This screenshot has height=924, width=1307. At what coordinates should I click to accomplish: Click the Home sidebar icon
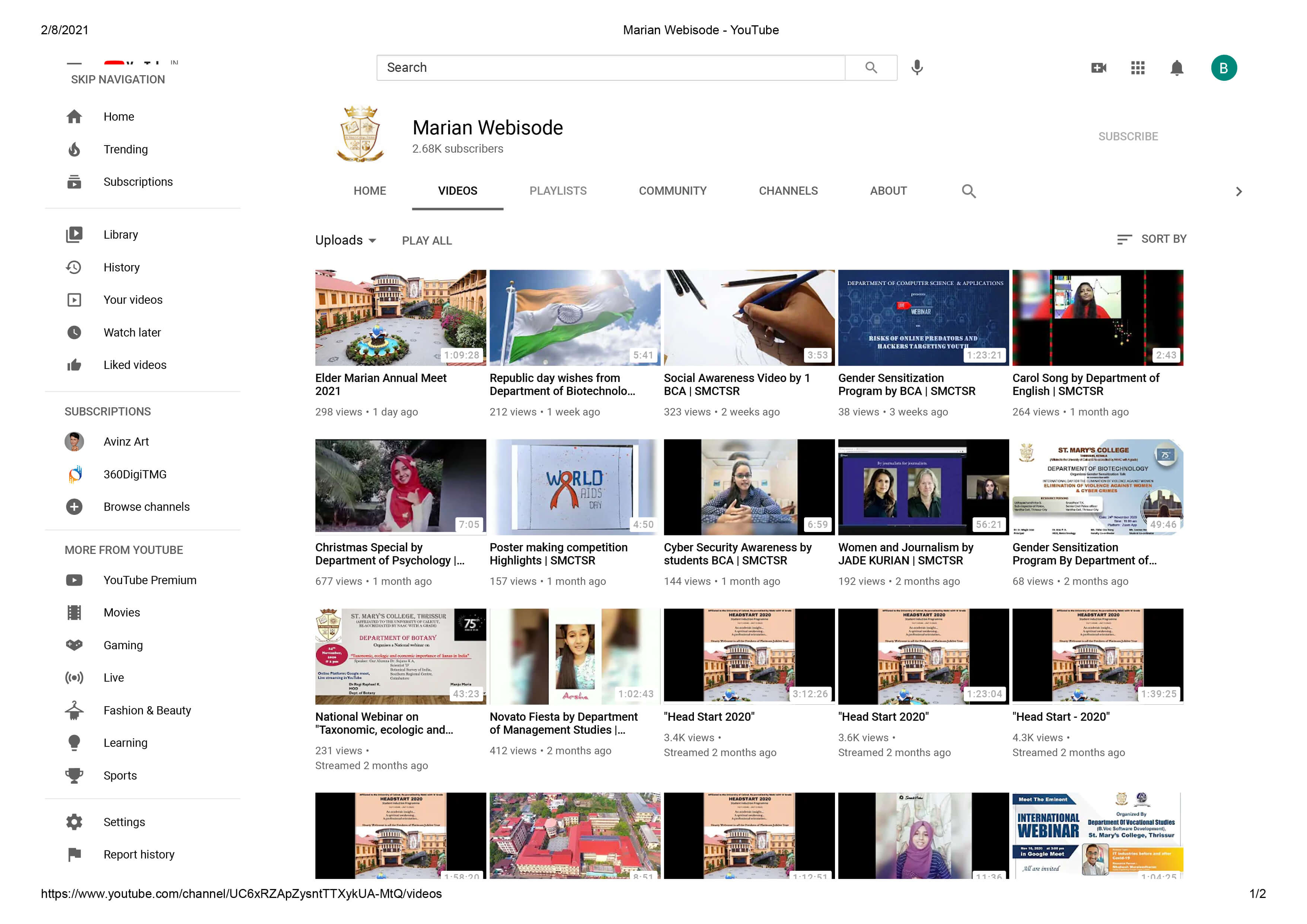[74, 117]
